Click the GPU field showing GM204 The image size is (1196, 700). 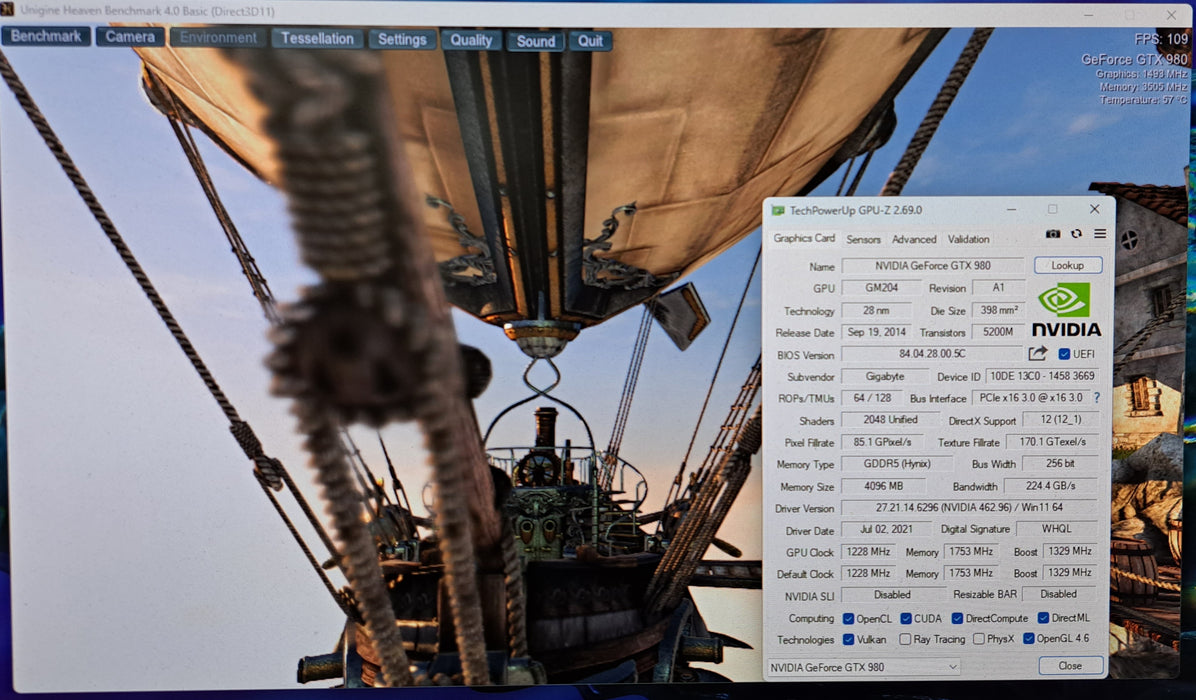point(881,288)
